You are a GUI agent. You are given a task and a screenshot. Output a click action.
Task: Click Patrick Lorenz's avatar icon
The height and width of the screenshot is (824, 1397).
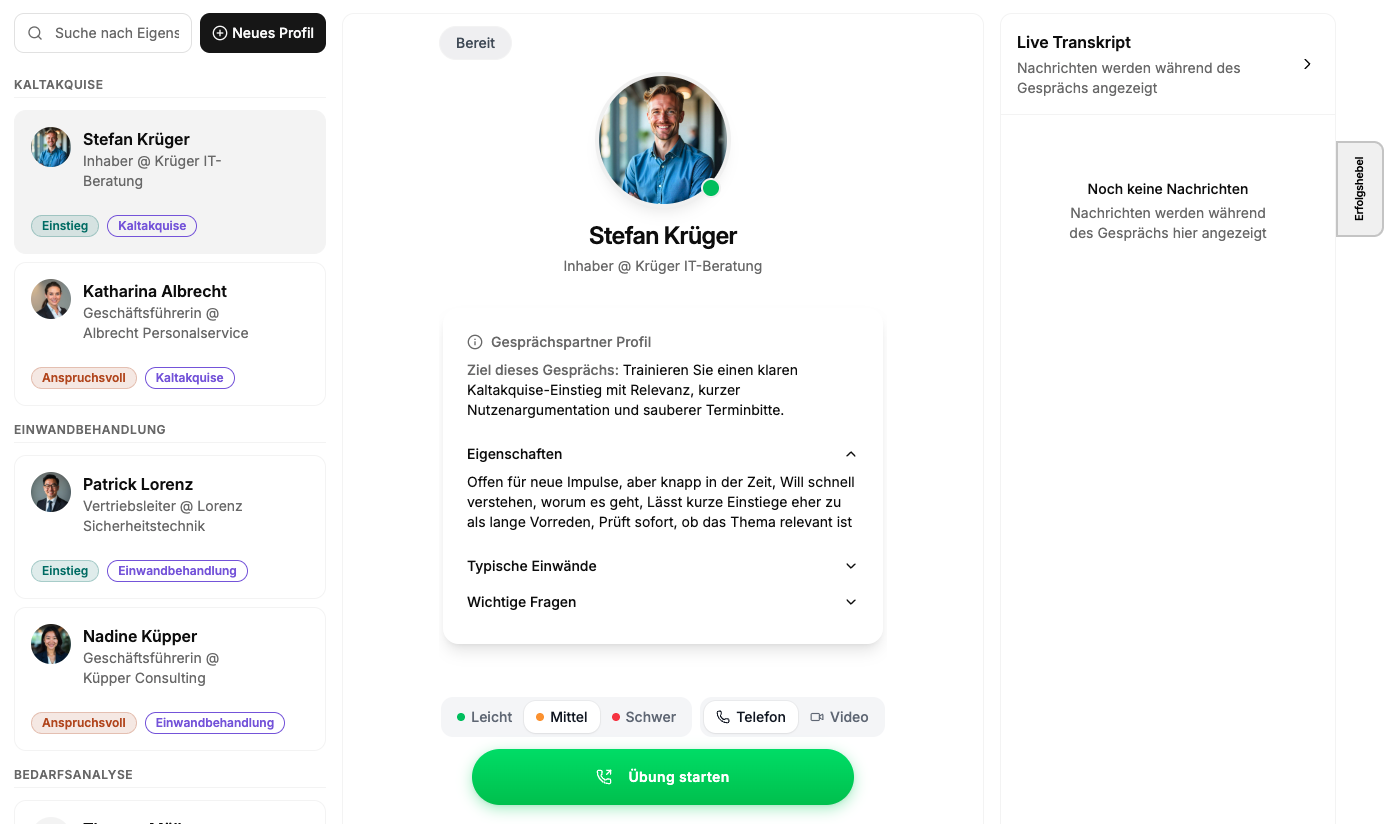click(51, 492)
